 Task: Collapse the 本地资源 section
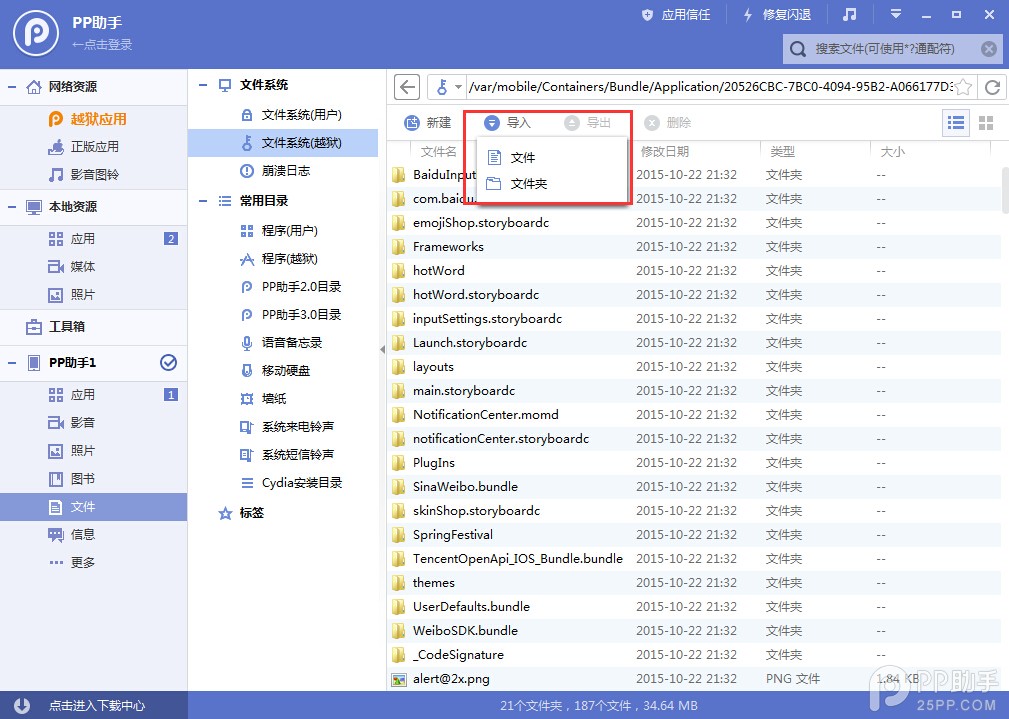(x=12, y=207)
